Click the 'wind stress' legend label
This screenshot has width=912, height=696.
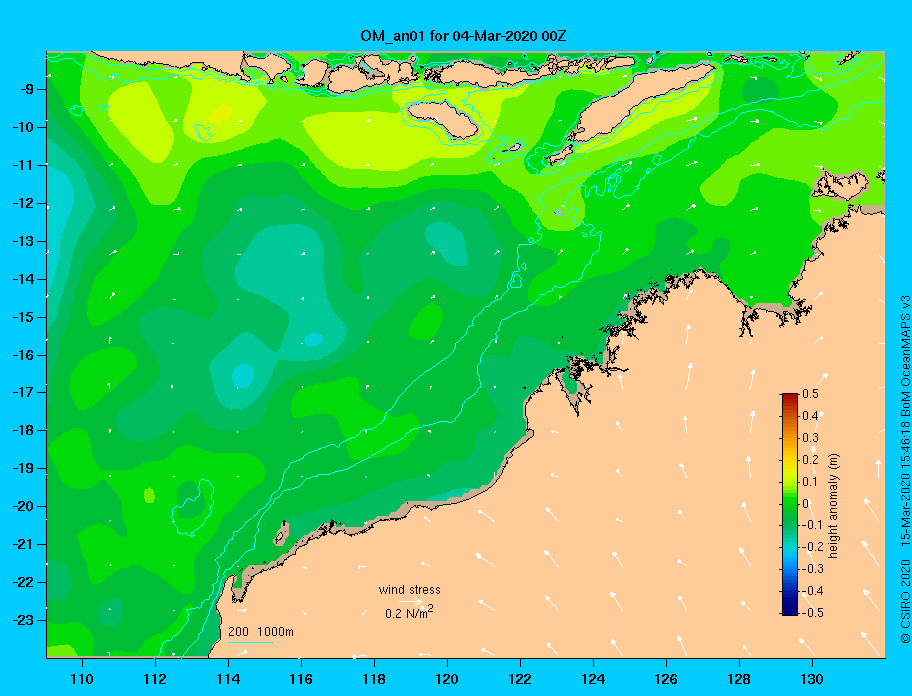point(409,590)
